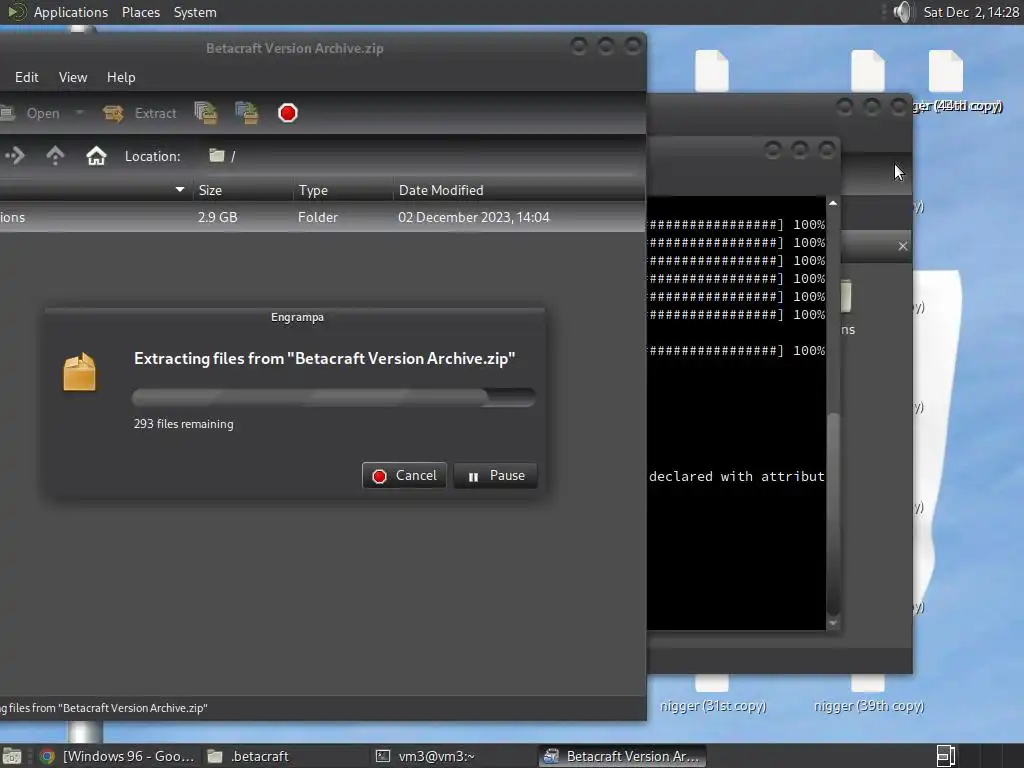Click the terminal scrollbar thumb

(833, 513)
